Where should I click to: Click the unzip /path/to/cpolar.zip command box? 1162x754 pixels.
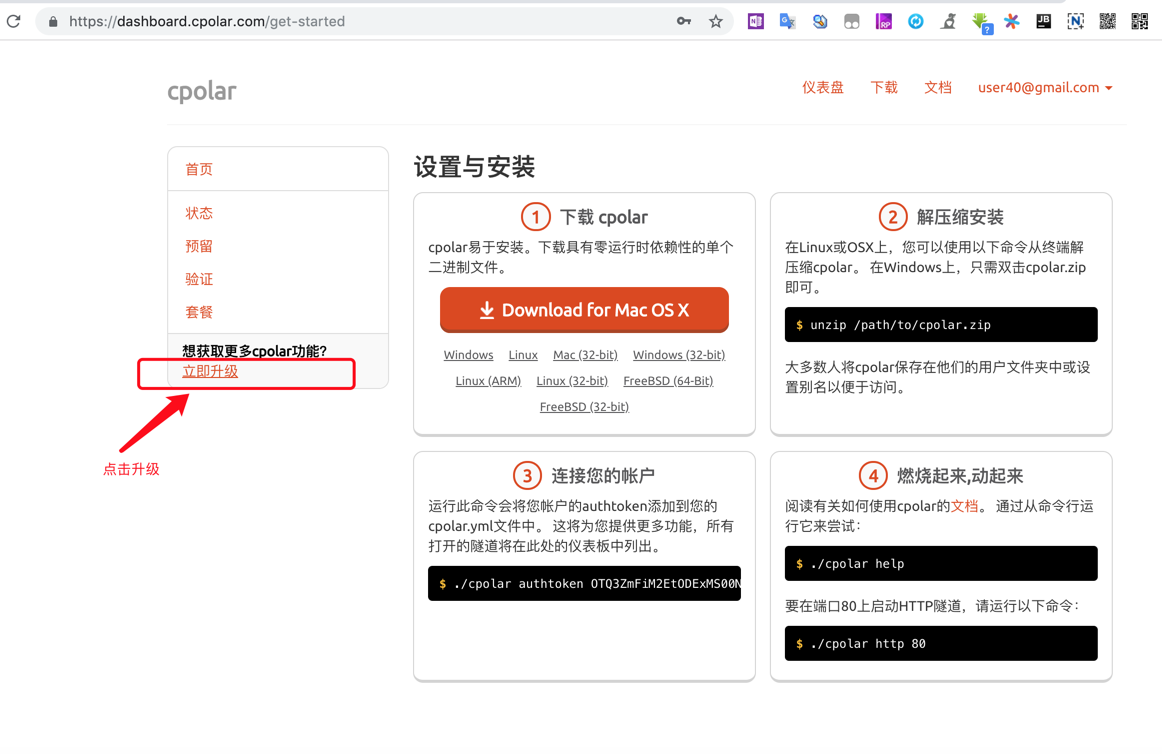pyautogui.click(x=941, y=325)
